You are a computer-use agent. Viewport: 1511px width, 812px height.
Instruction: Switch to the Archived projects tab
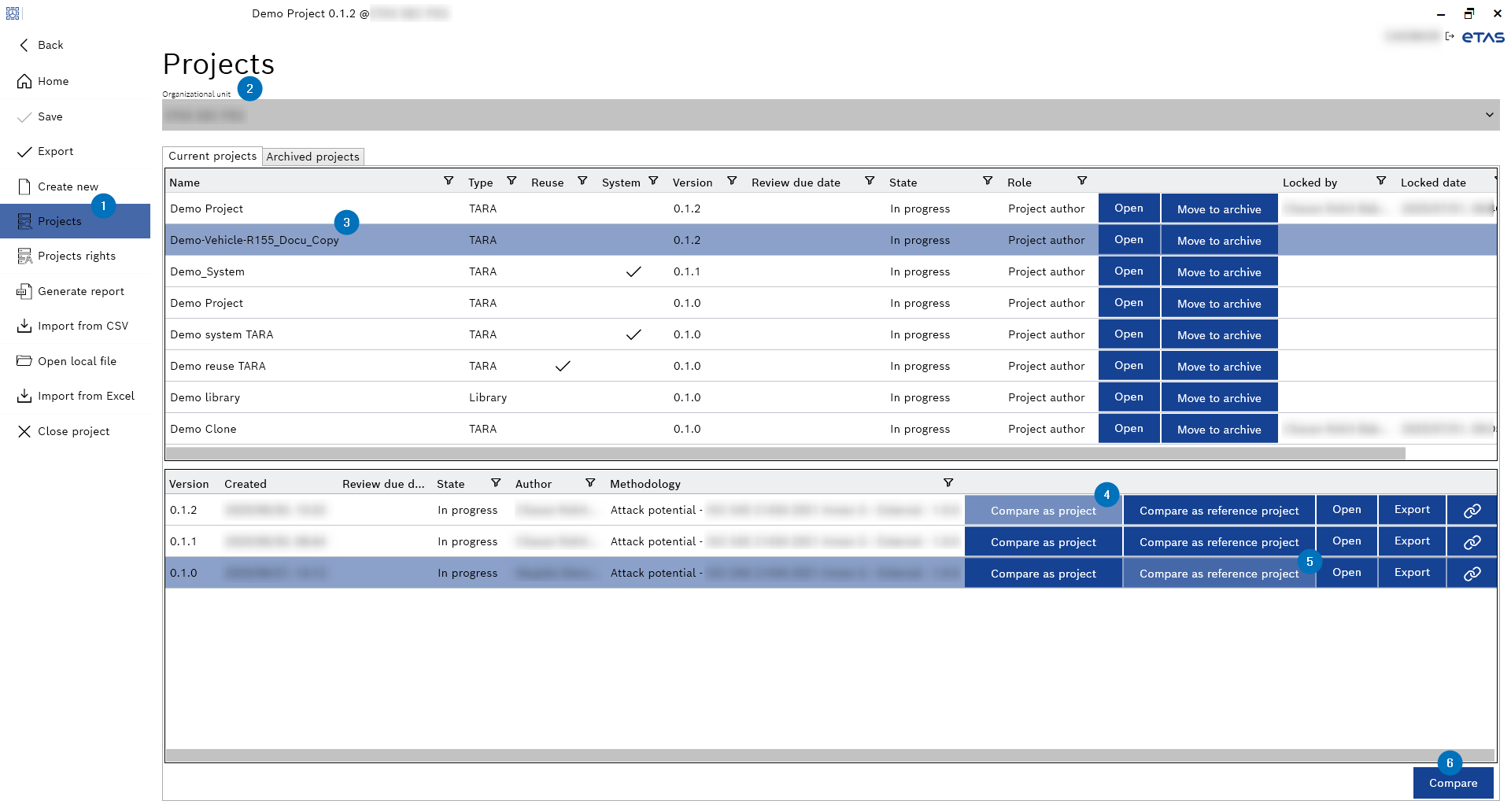(312, 157)
